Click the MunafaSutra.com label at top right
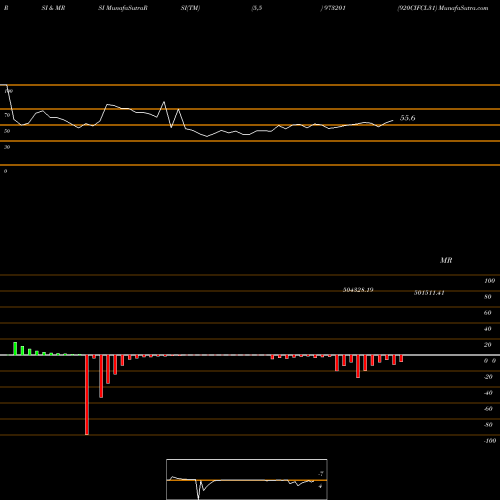The height and width of the screenshot is (500, 500). 464,8
